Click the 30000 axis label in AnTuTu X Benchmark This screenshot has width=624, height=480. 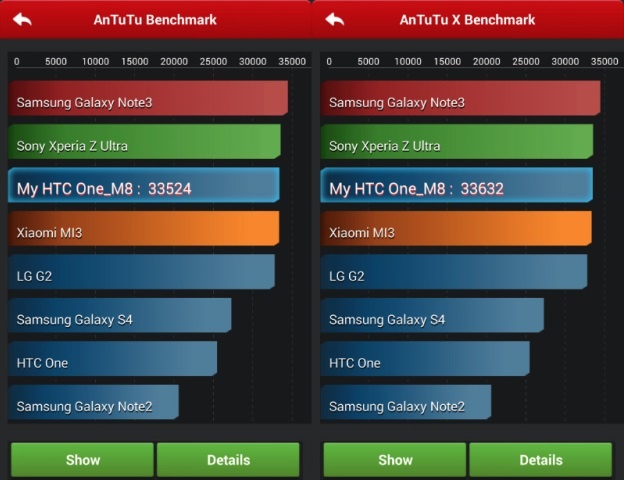tap(565, 61)
